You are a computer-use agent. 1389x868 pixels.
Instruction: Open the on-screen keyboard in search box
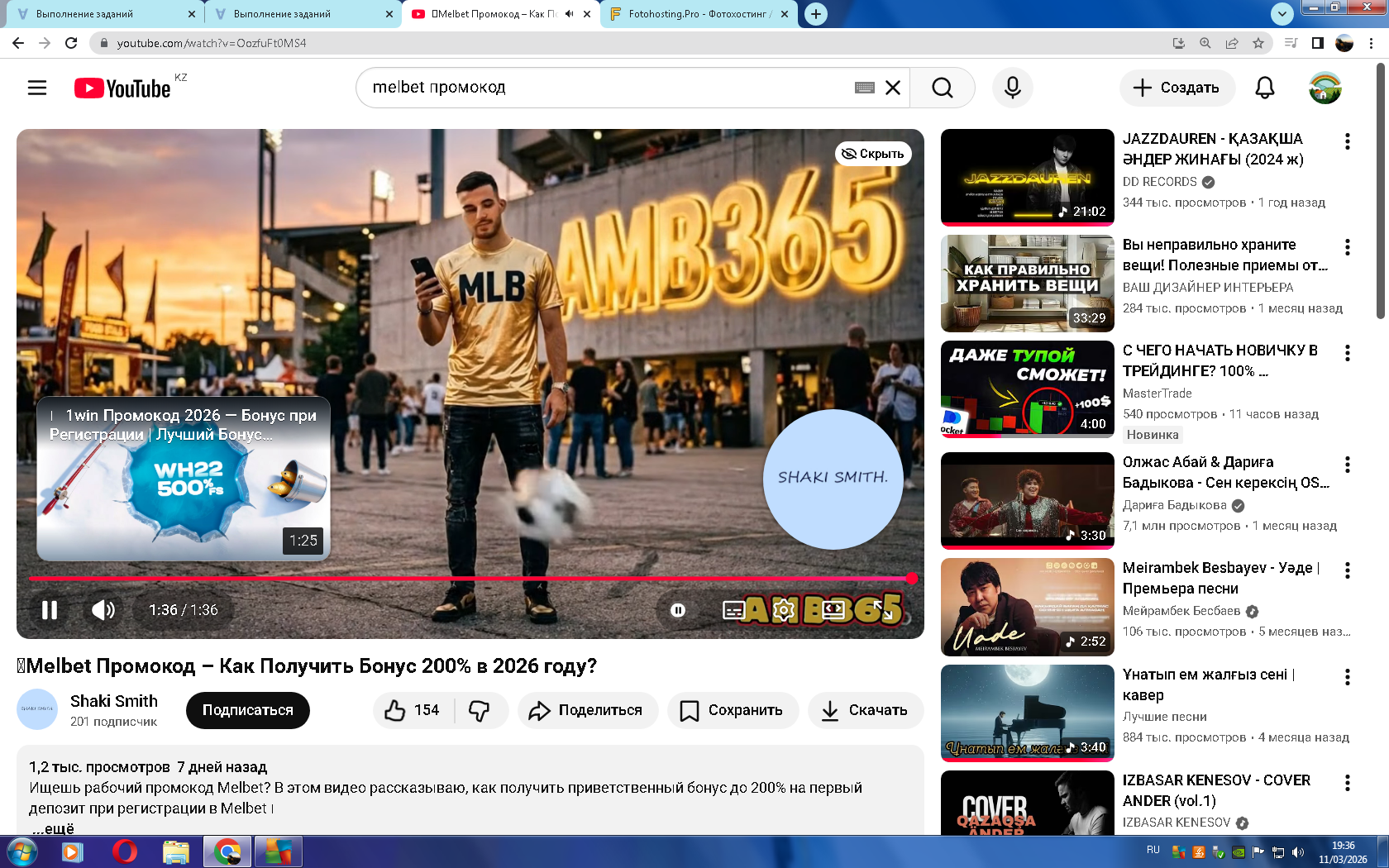(x=865, y=88)
